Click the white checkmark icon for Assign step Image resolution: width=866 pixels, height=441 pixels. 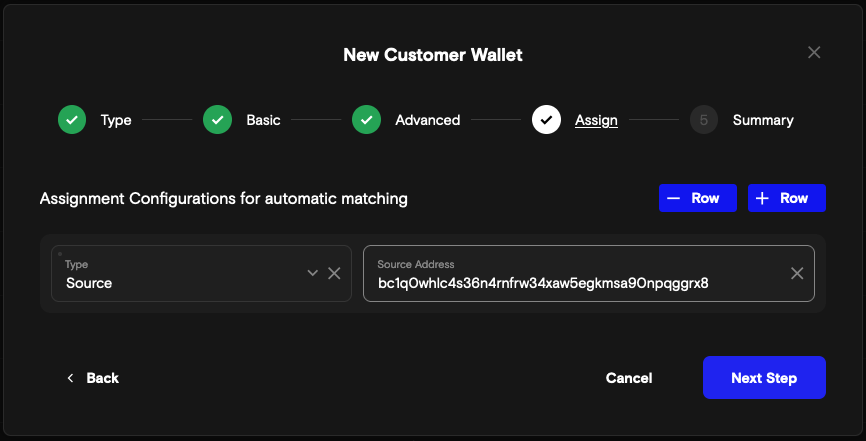[x=546, y=120]
